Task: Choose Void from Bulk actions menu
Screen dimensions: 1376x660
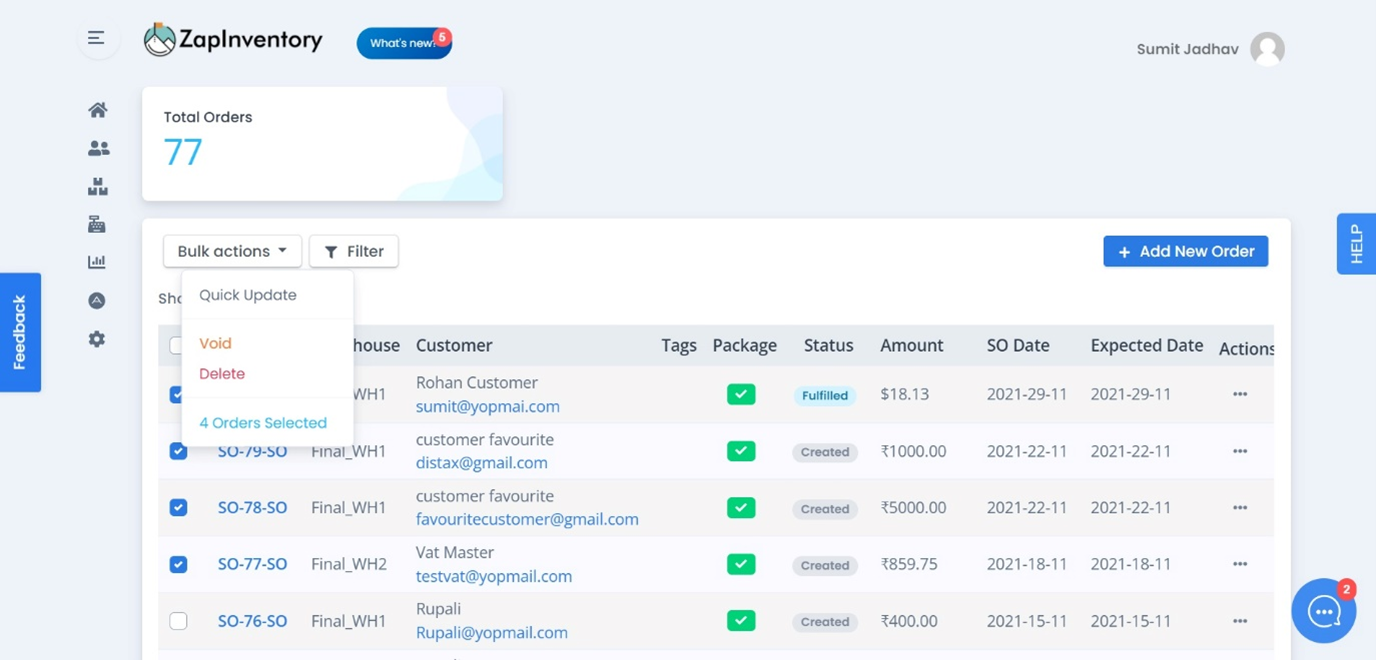Action: pyautogui.click(x=215, y=343)
